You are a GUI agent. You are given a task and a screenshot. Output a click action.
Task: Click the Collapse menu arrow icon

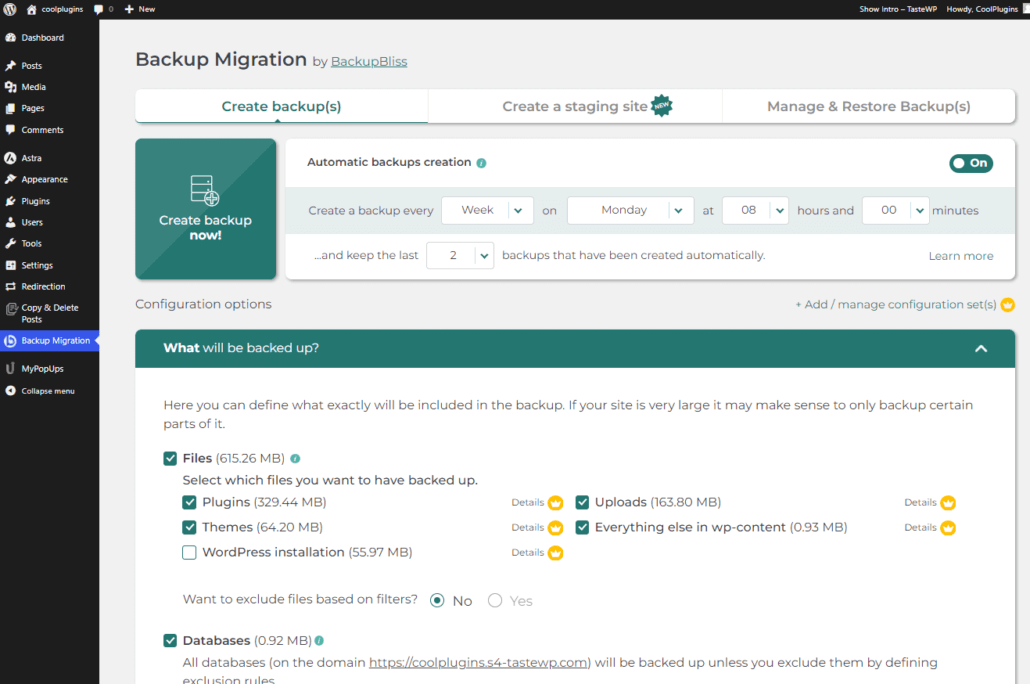(11, 391)
